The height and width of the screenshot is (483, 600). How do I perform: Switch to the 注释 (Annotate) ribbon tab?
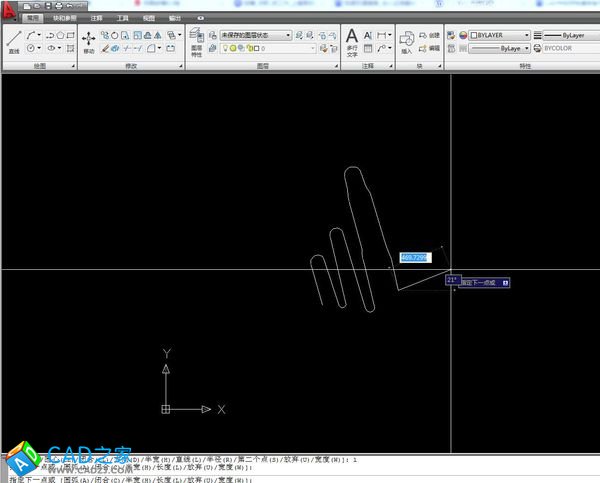96,18
